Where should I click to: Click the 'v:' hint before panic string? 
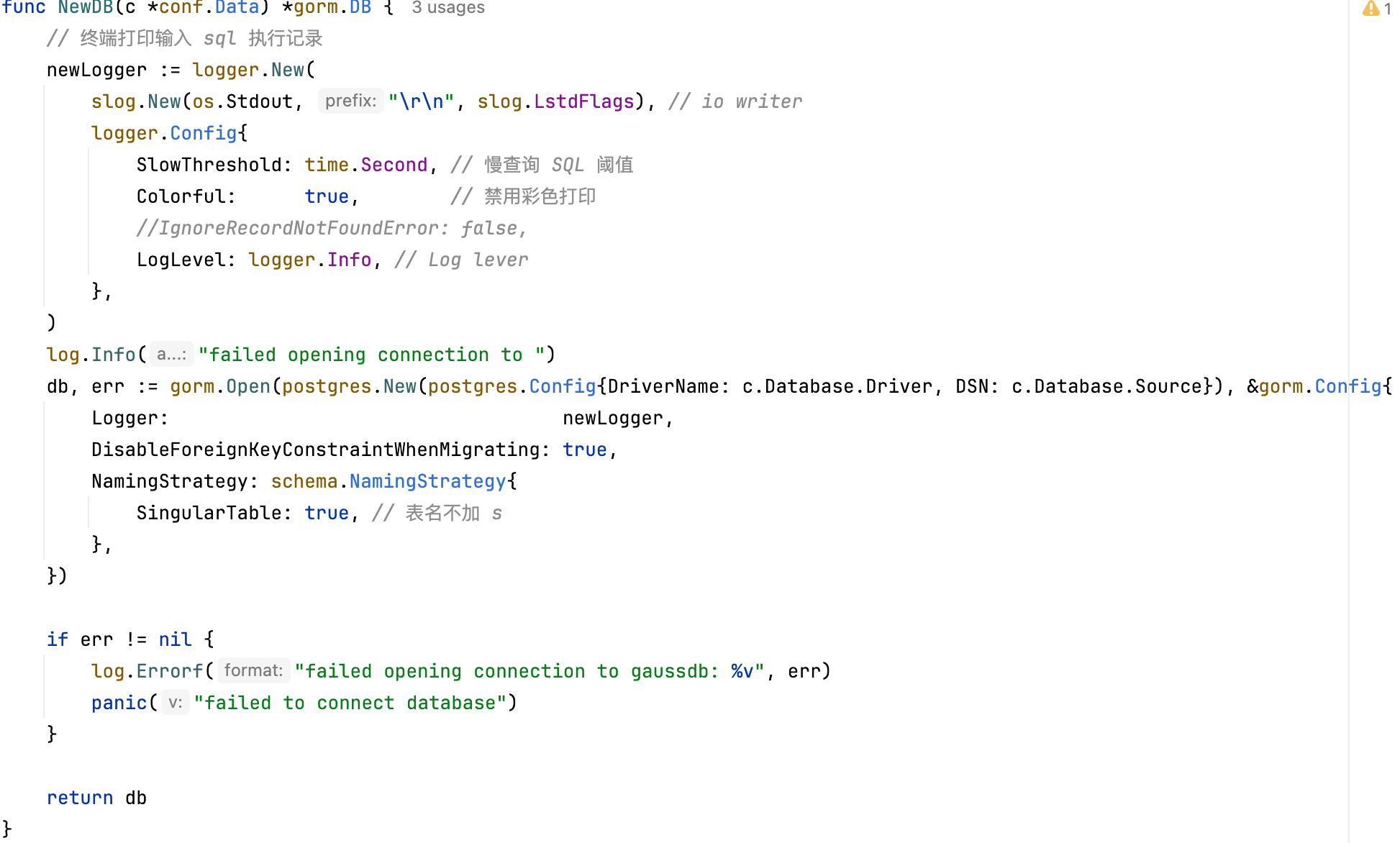pyautogui.click(x=175, y=702)
